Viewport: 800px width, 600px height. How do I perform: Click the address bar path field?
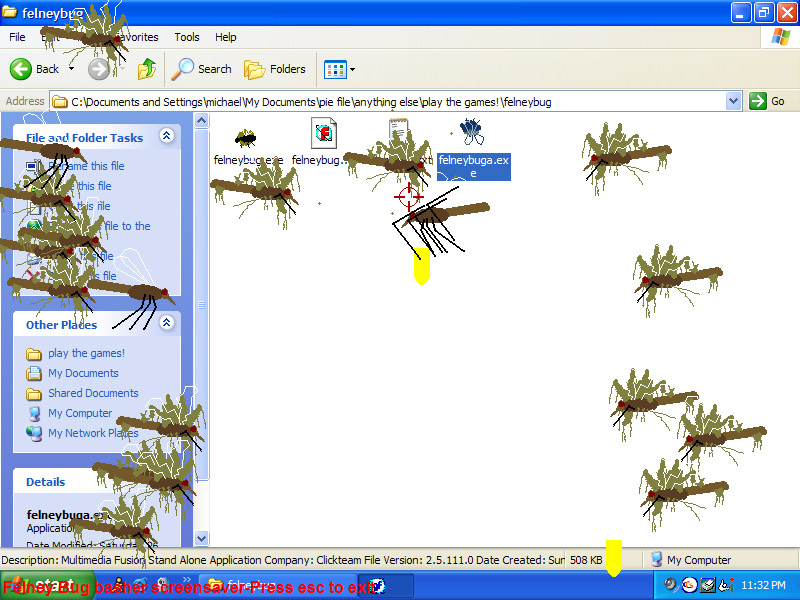390,101
